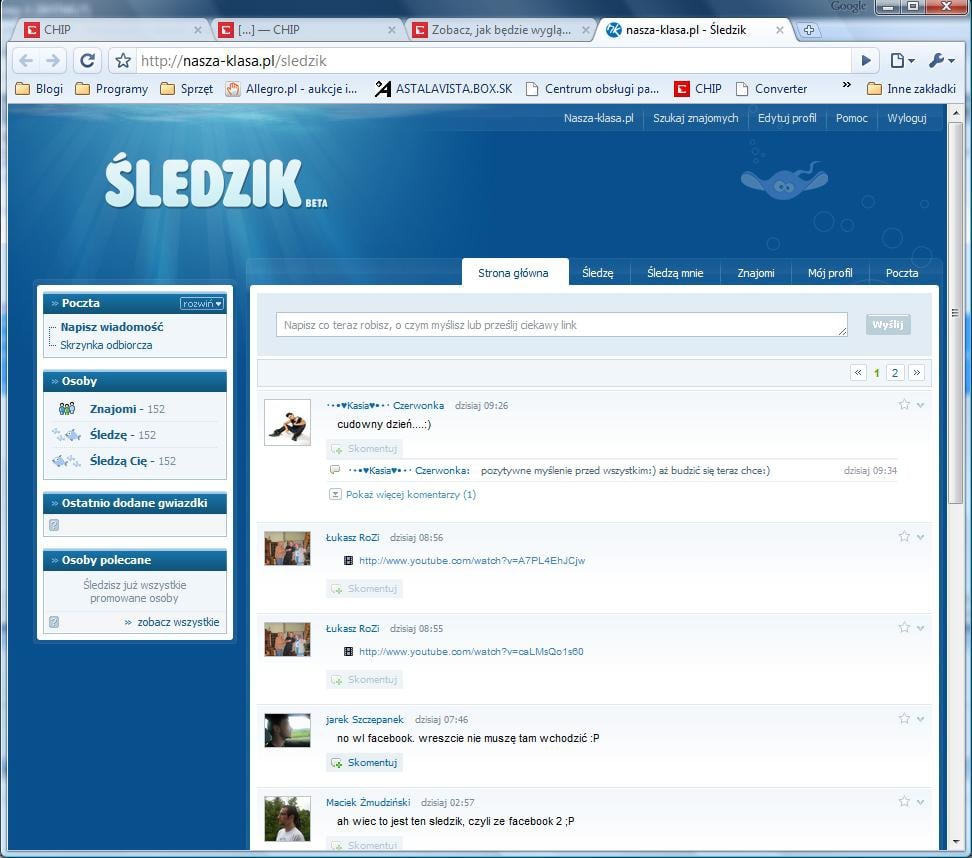This screenshot has width=972, height=858.
Task: Open the CHIP bookmark in bookmarks bar
Action: coord(698,89)
